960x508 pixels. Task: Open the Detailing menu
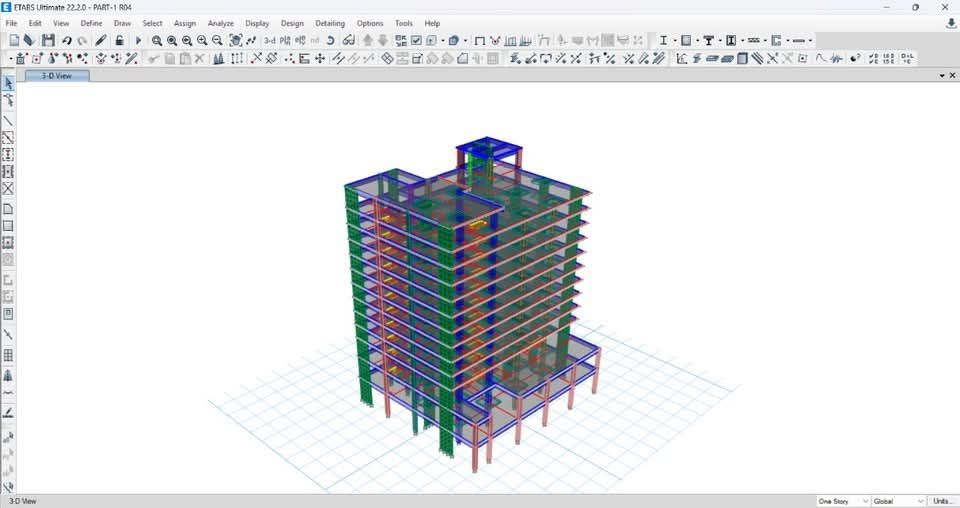pyautogui.click(x=330, y=23)
